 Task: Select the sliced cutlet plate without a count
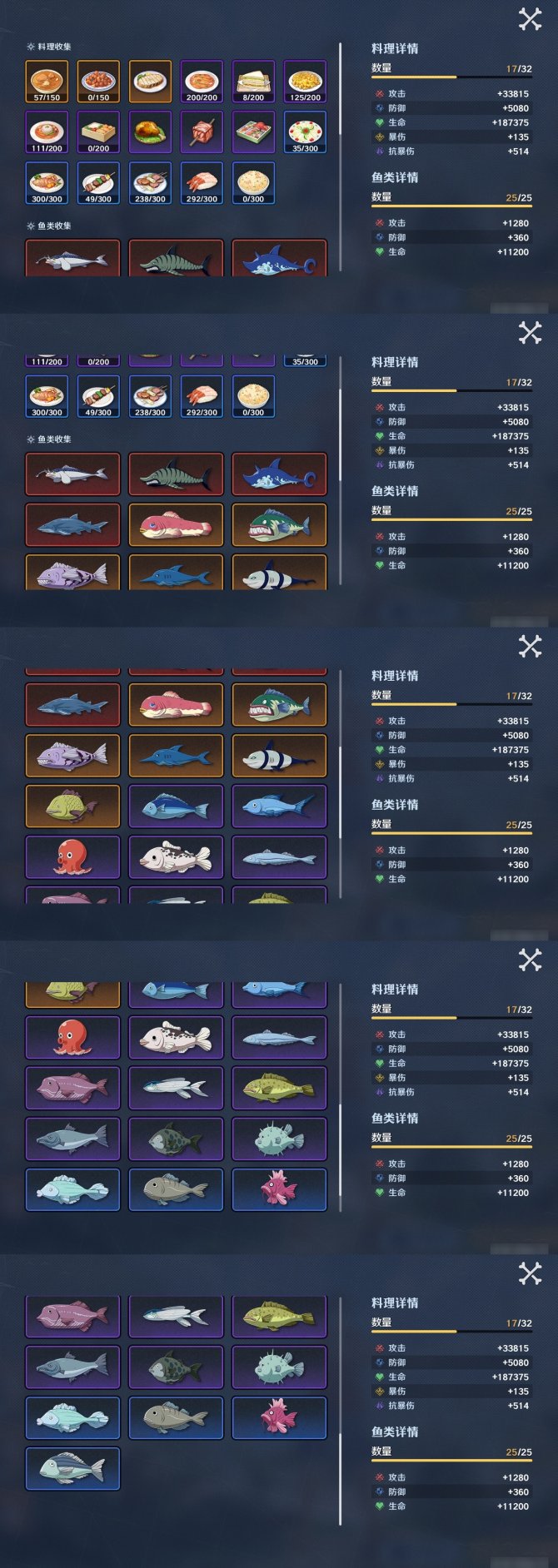pos(150,82)
